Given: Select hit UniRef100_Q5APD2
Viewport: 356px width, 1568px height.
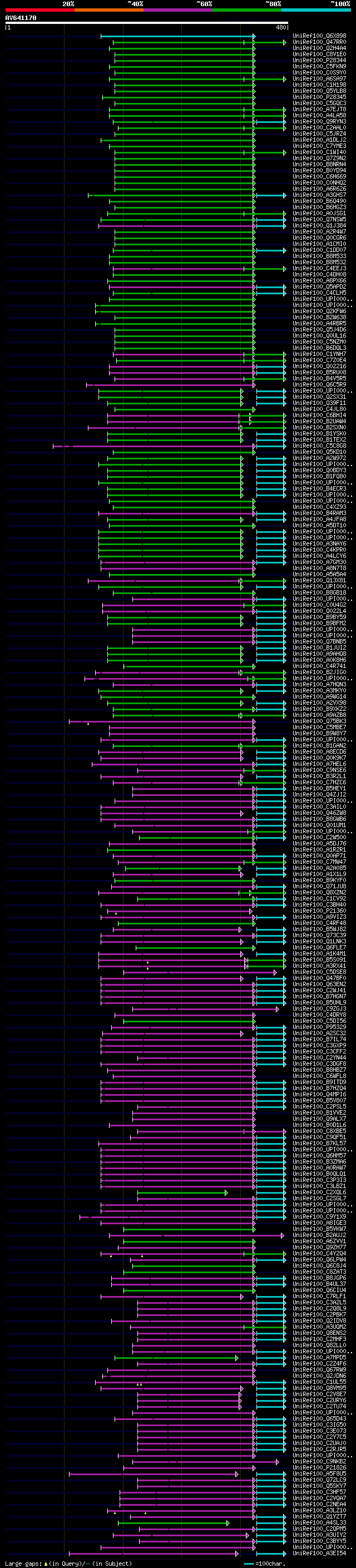Looking at the screenshot, I should (319, 286).
